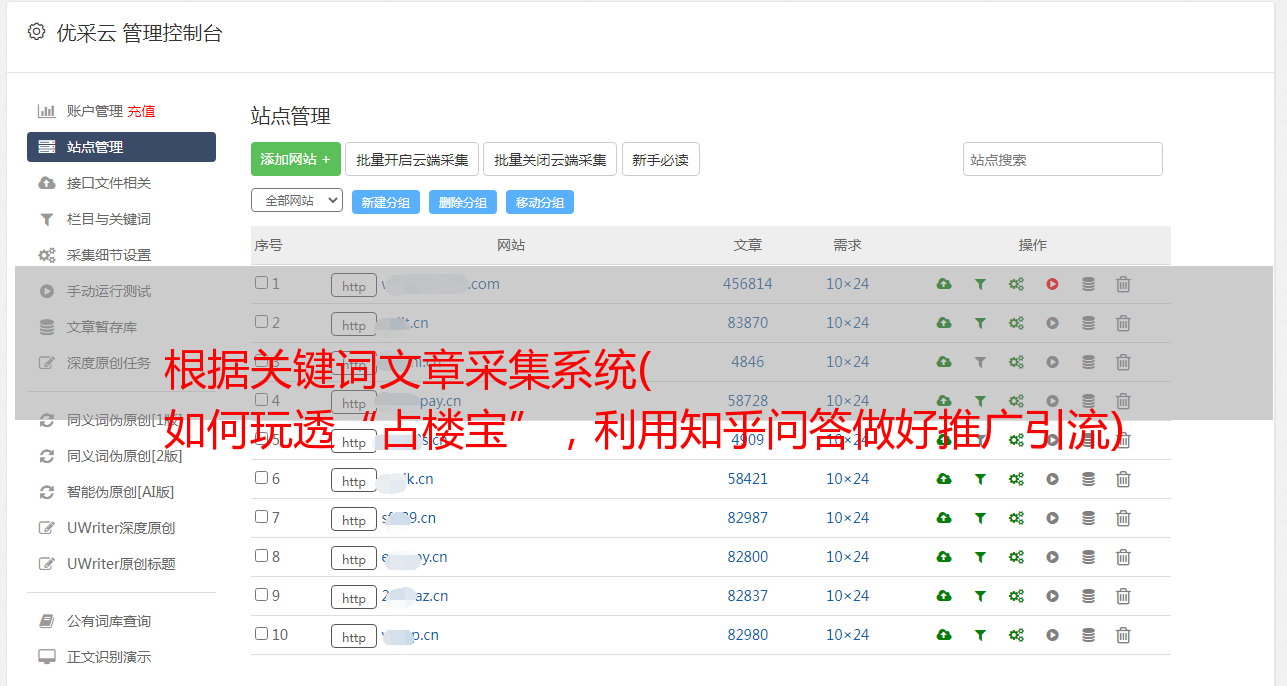Delete site 1 with its trash icon
1287x686 pixels.
click(1123, 284)
